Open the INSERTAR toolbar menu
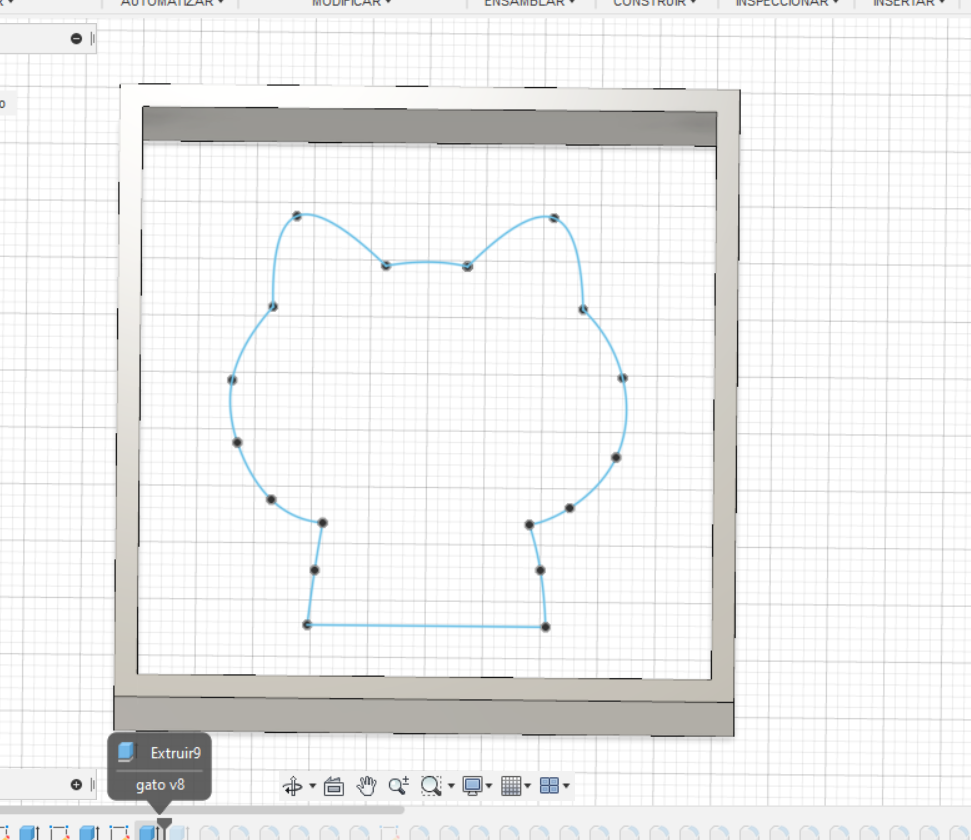971x840 pixels. click(908, 3)
